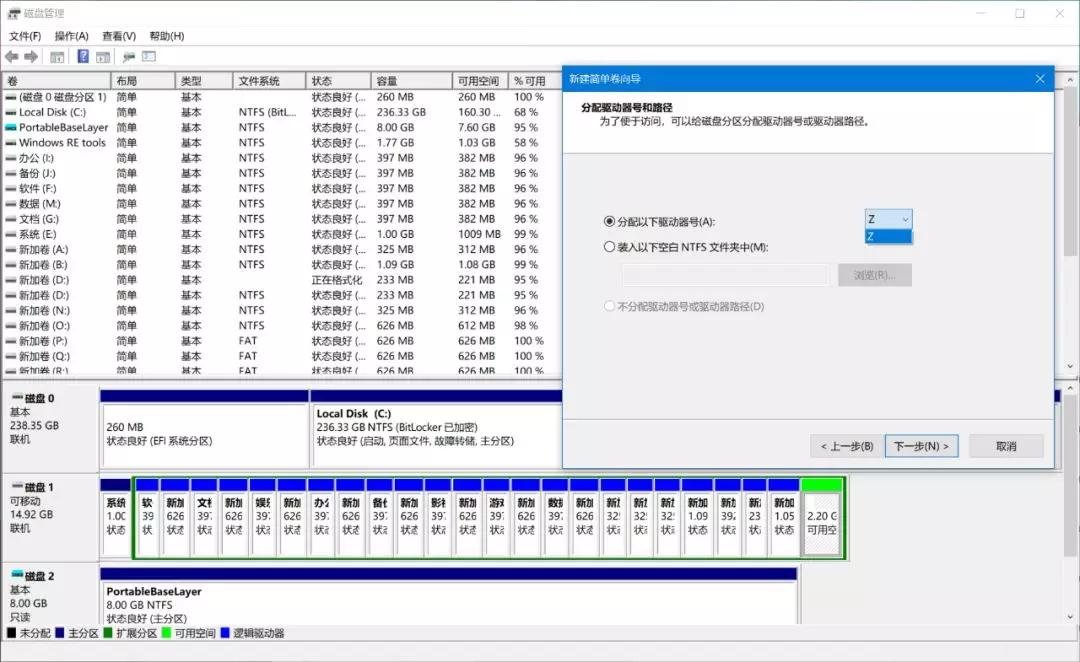Open the drive letter Z dropdown
This screenshot has height=662, width=1080.
pos(888,219)
